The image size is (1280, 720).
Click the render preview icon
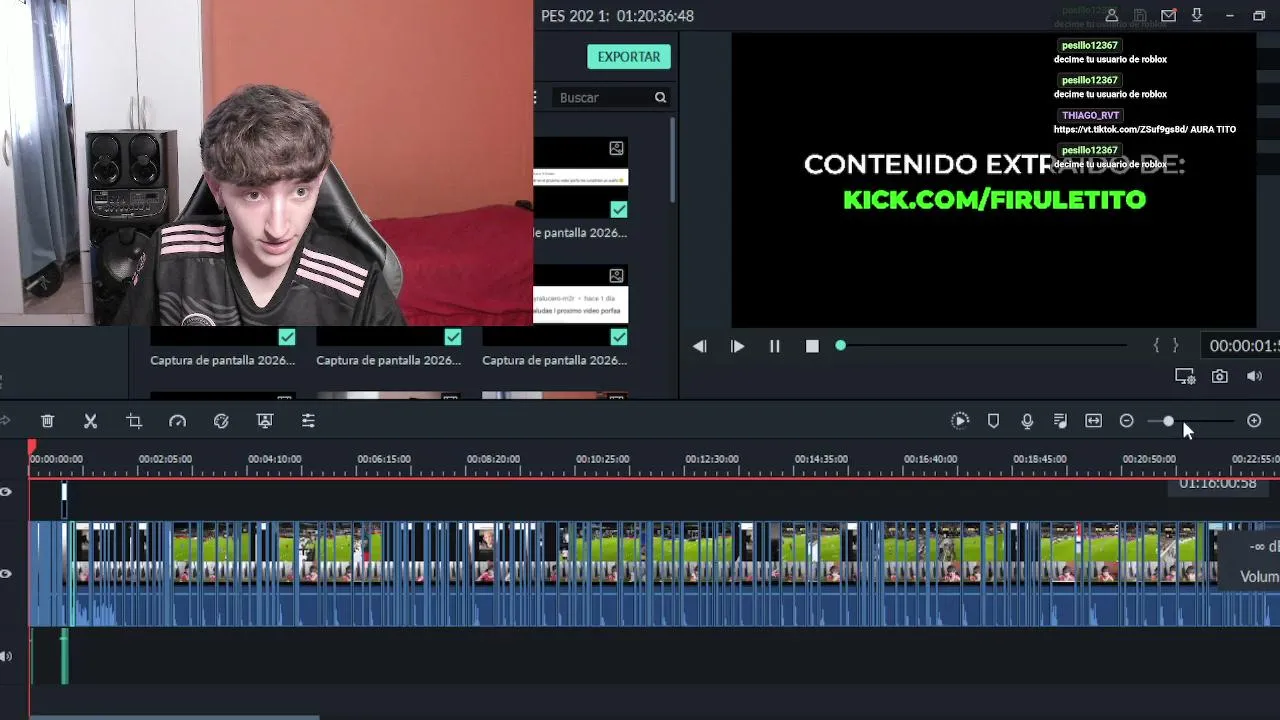click(x=960, y=421)
